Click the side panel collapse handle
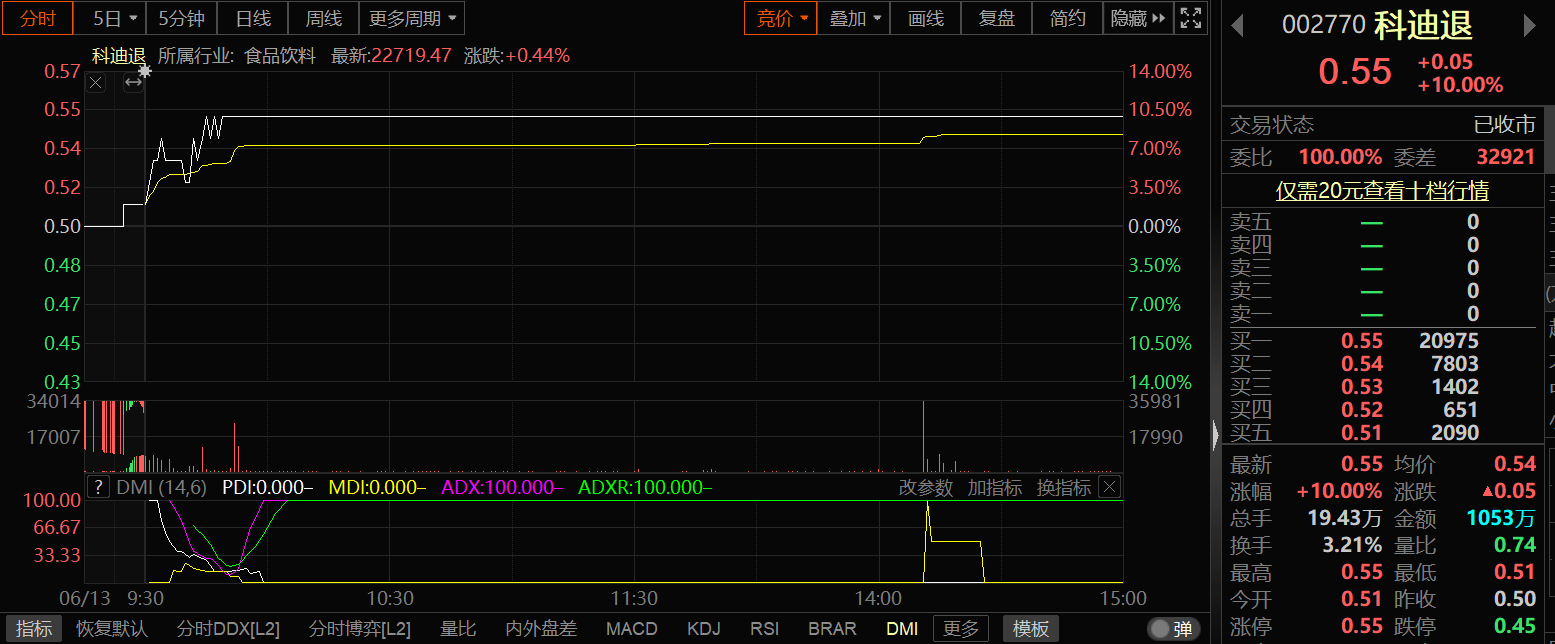The image size is (1555, 644). [1215, 434]
